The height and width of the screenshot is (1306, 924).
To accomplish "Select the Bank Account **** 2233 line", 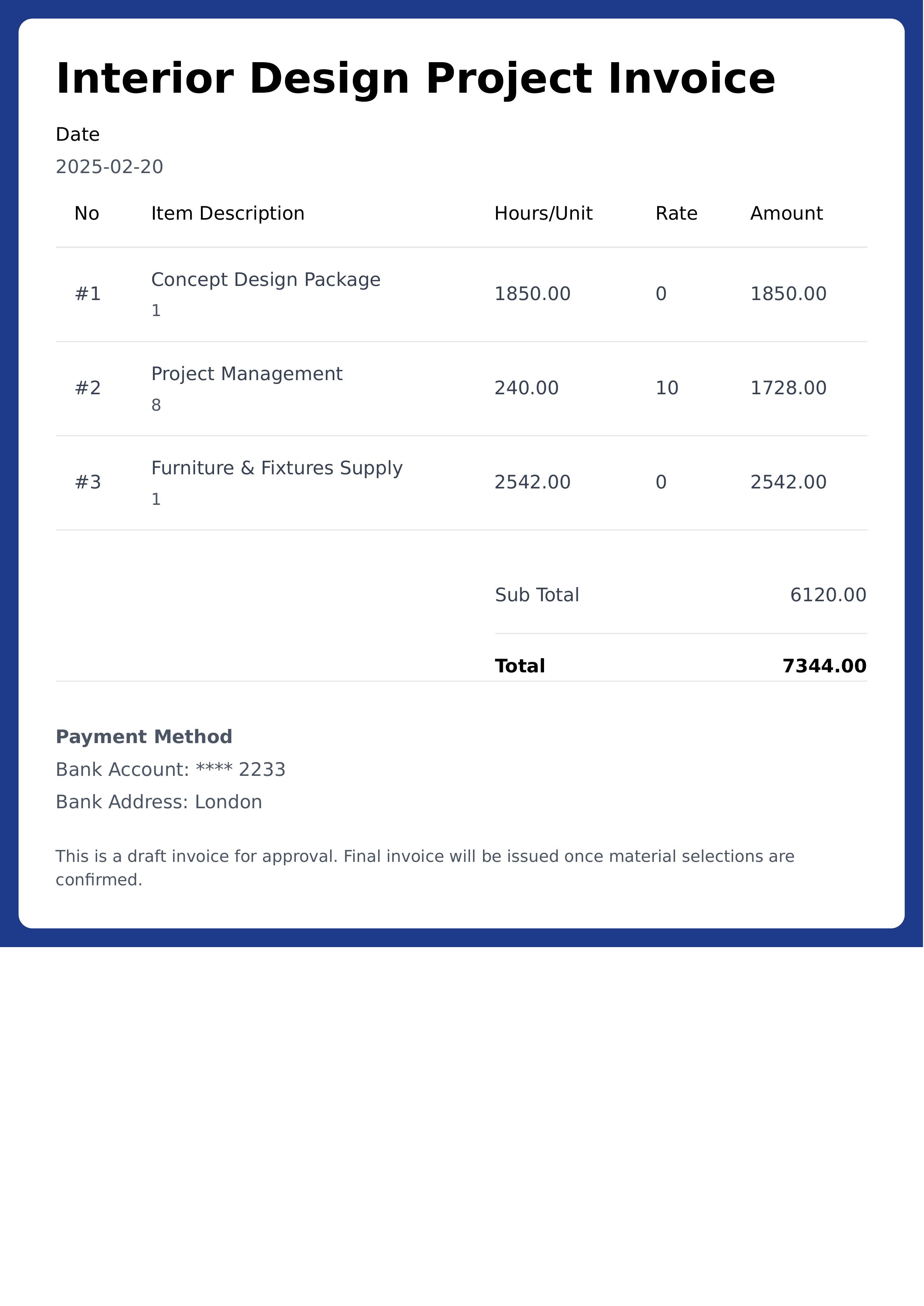I will pos(171,770).
